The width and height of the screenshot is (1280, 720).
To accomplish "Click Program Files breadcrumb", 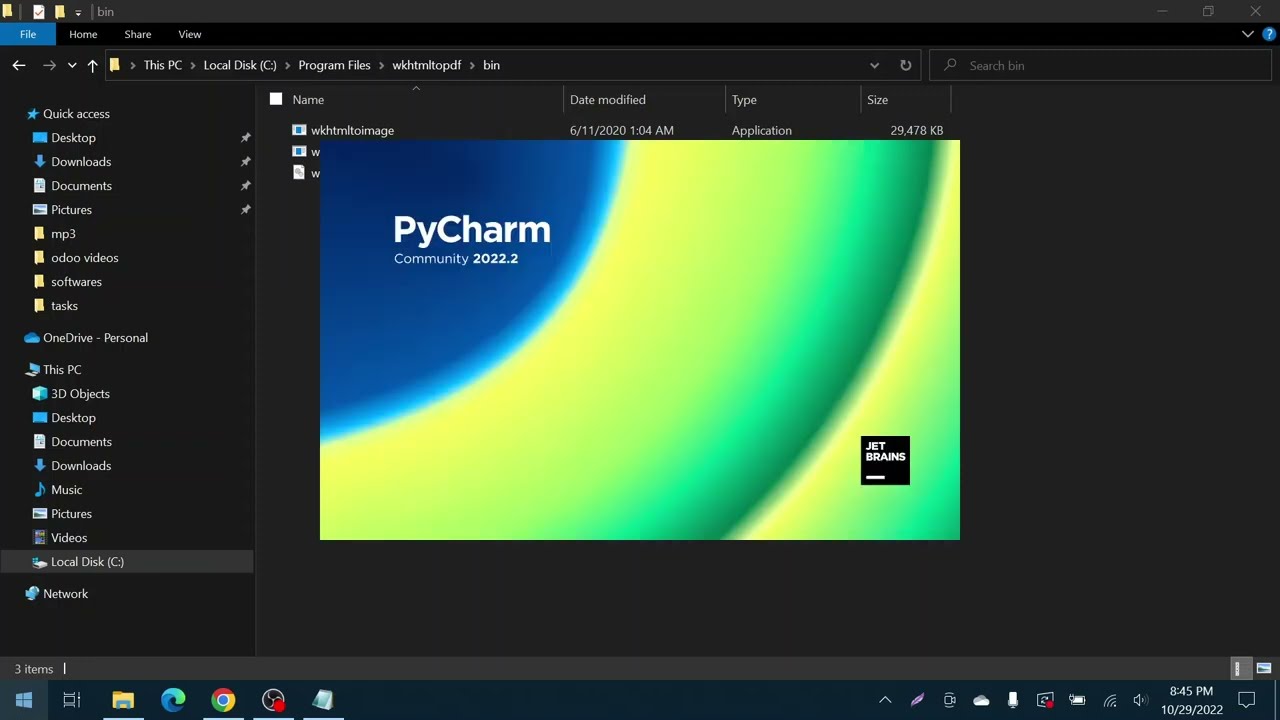I will pos(334,65).
